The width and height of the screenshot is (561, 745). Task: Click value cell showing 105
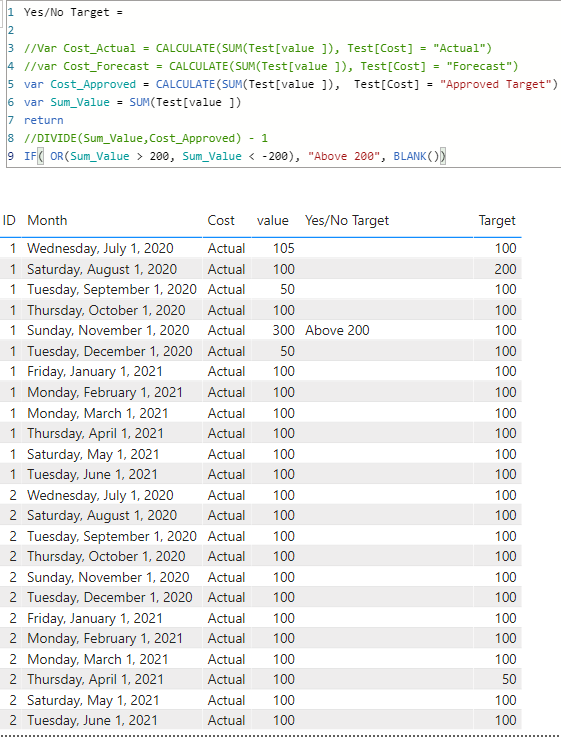click(284, 248)
